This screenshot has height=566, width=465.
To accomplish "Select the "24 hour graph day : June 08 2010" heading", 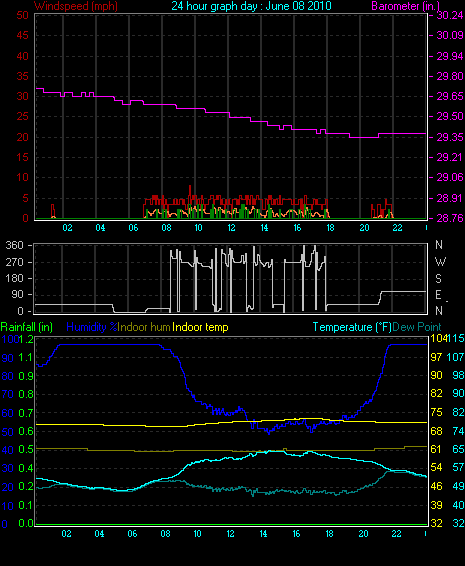I will 251,6.
